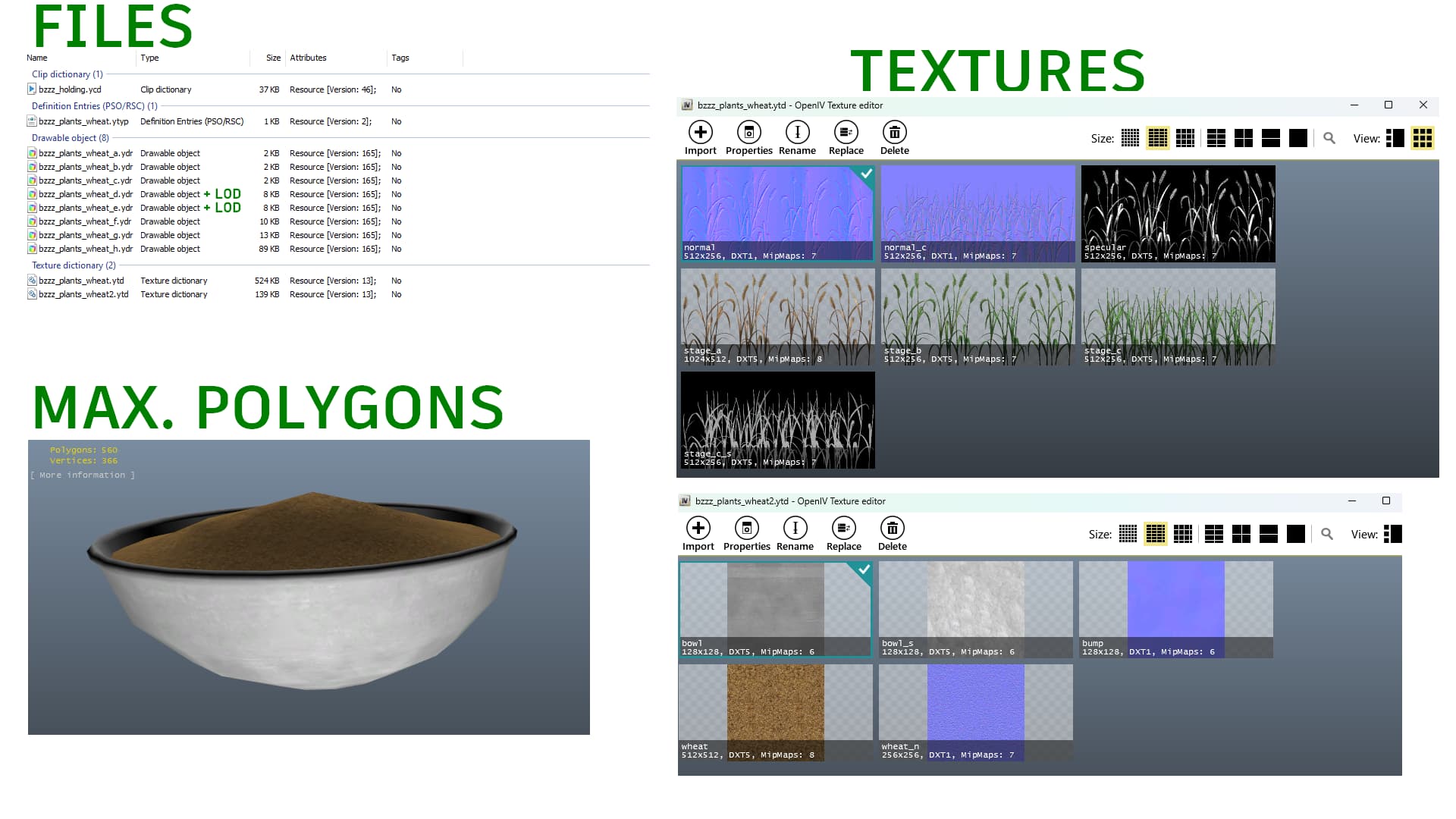The image size is (1456, 819).
Task: Click Rename icon in bzzz_plants_wheat.ytd editor
Action: (x=797, y=133)
